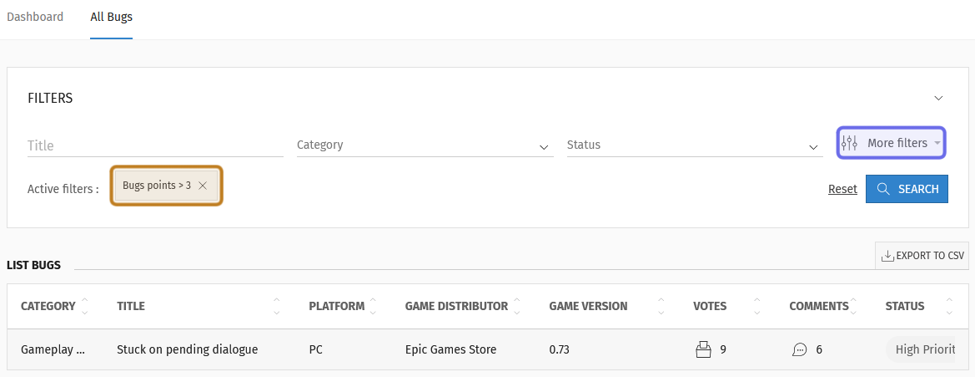975x377 pixels.
Task: Sort by Platform column arrows
Action: point(373,305)
